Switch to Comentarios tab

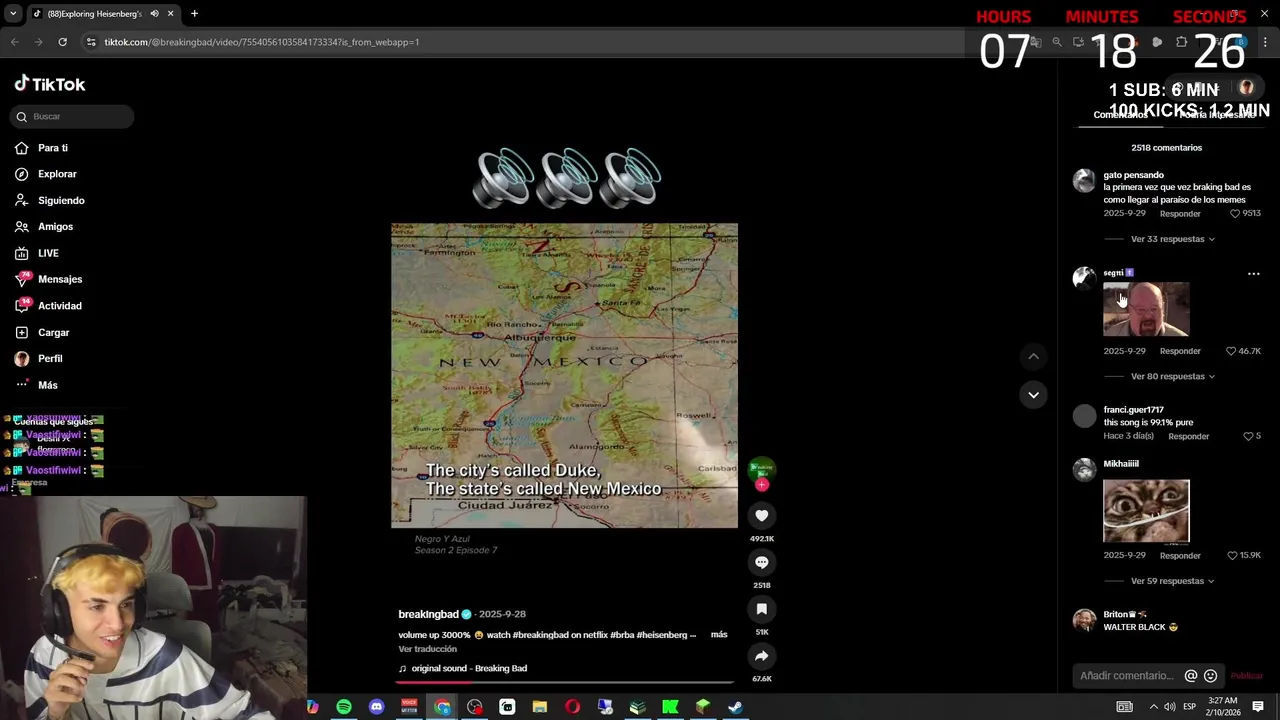click(1120, 115)
